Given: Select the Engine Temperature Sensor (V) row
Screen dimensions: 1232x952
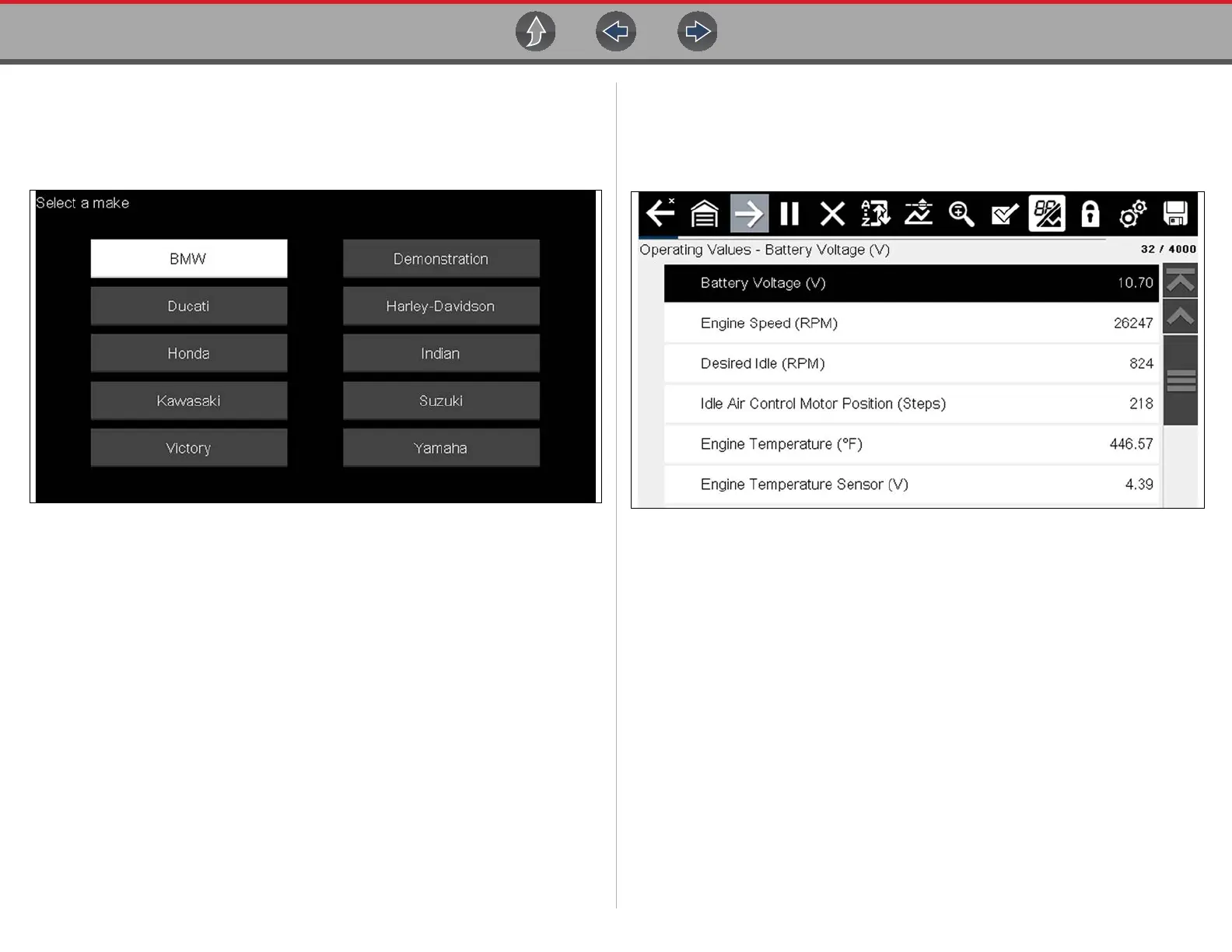Looking at the screenshot, I should tap(912, 485).
